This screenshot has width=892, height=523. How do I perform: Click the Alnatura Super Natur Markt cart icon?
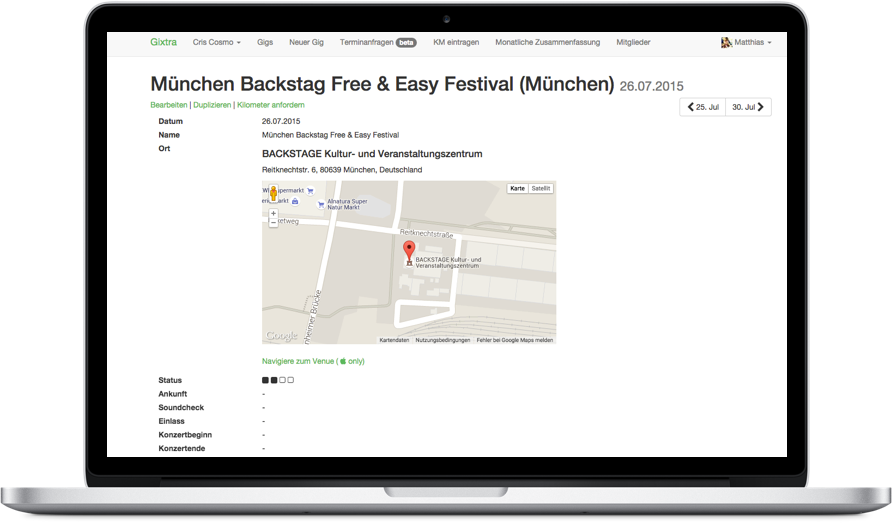[x=321, y=203]
